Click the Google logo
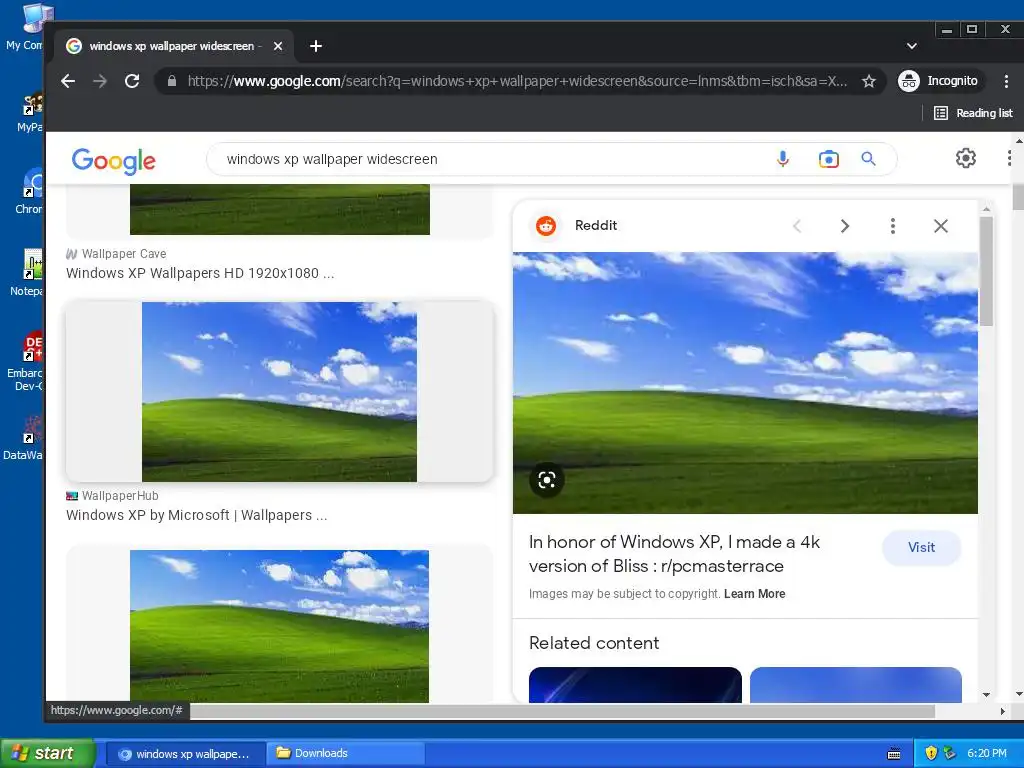1024x768 pixels. click(x=114, y=160)
